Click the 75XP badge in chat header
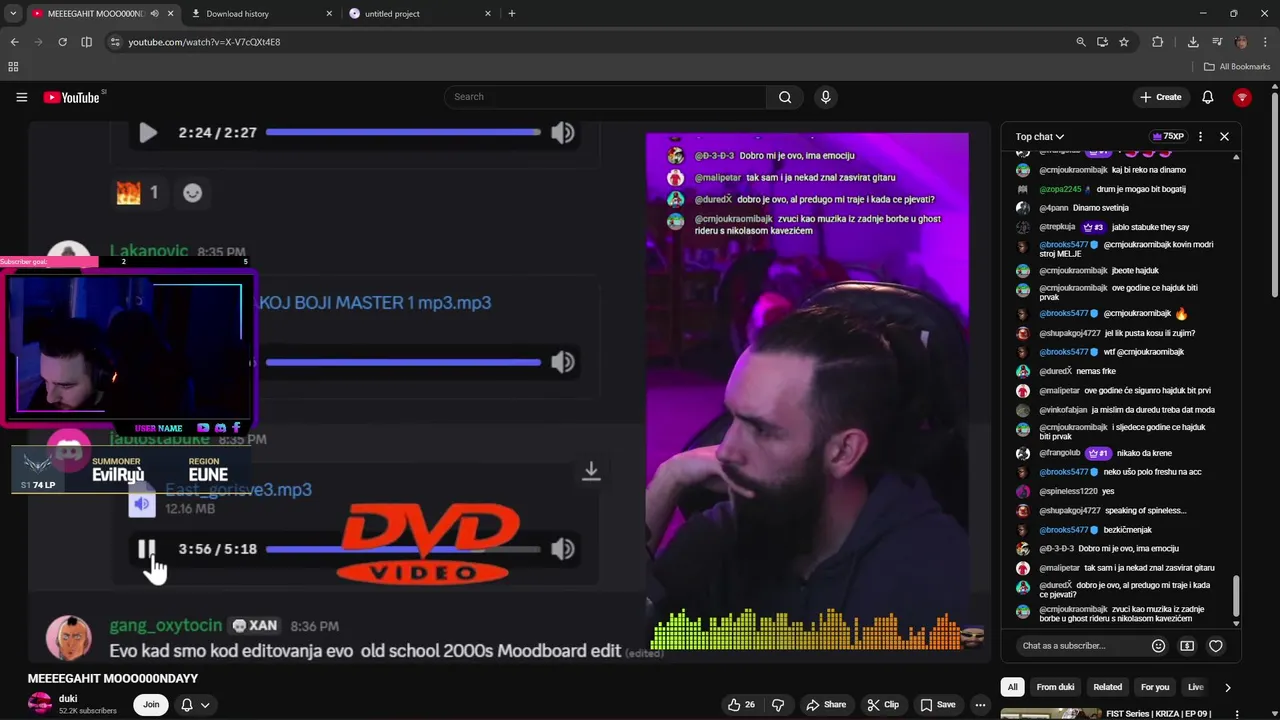Image resolution: width=1280 pixels, height=720 pixels. (1168, 137)
